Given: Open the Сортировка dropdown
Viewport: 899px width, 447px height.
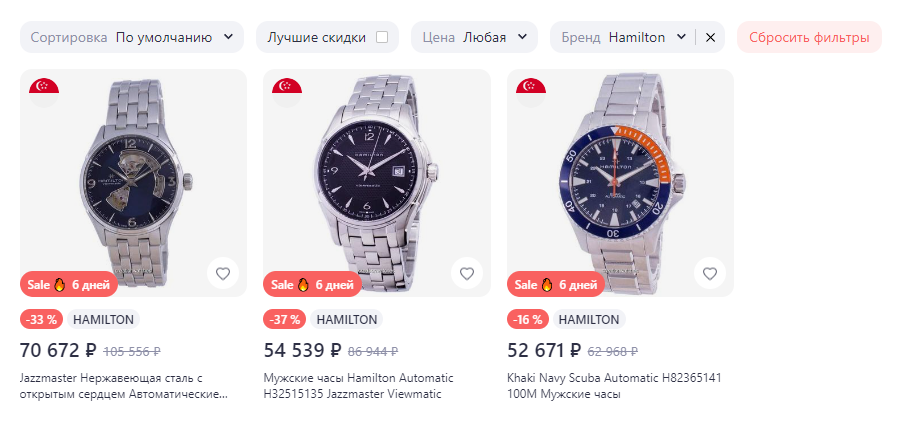Looking at the screenshot, I should click(x=135, y=37).
